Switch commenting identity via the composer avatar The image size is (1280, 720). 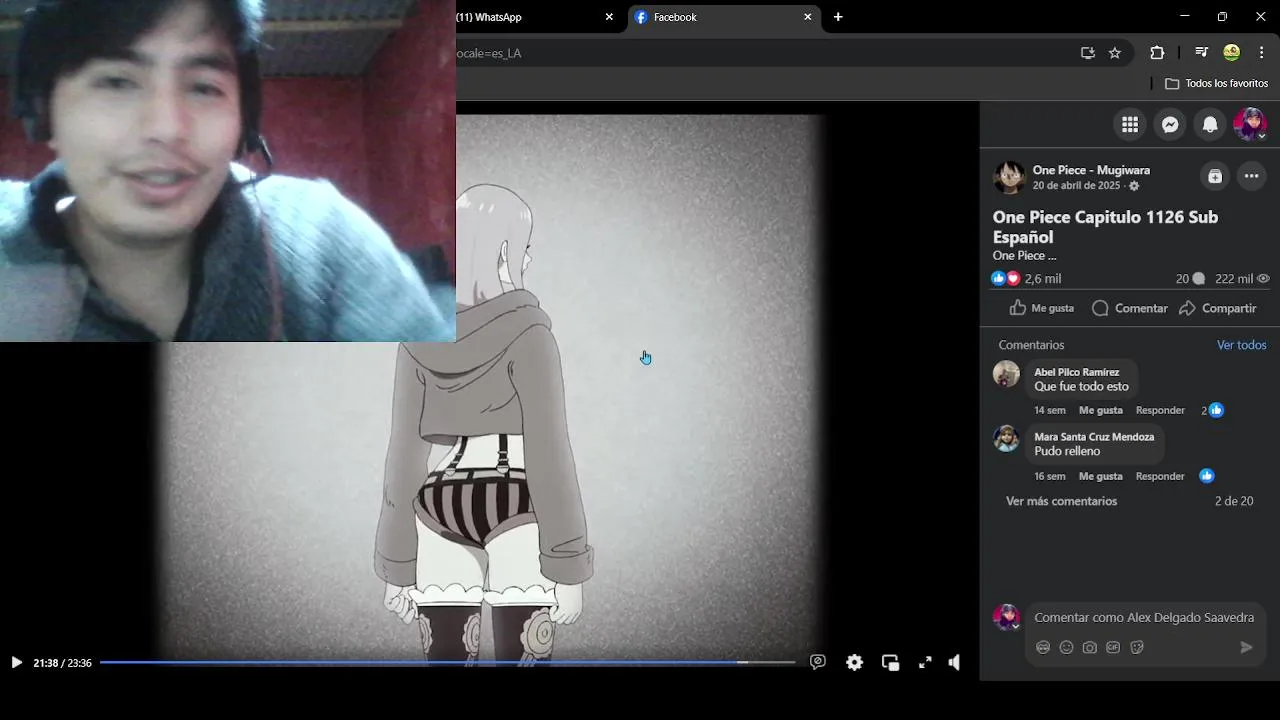[1006, 617]
